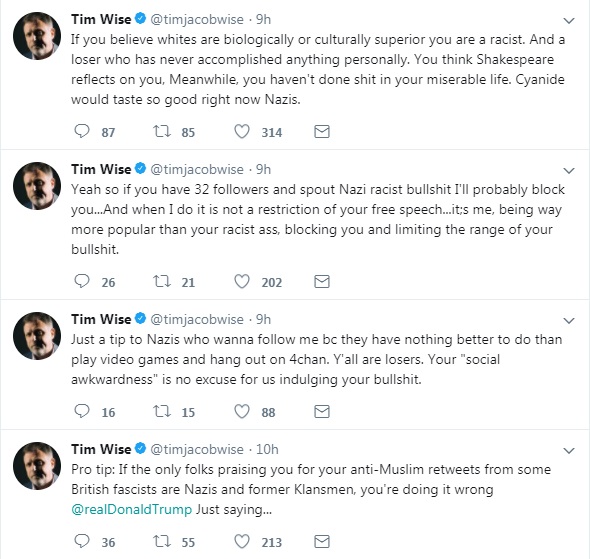The image size is (590, 559).
Task: Expand the chevron menu on the 10h tweet
Action: 569,450
